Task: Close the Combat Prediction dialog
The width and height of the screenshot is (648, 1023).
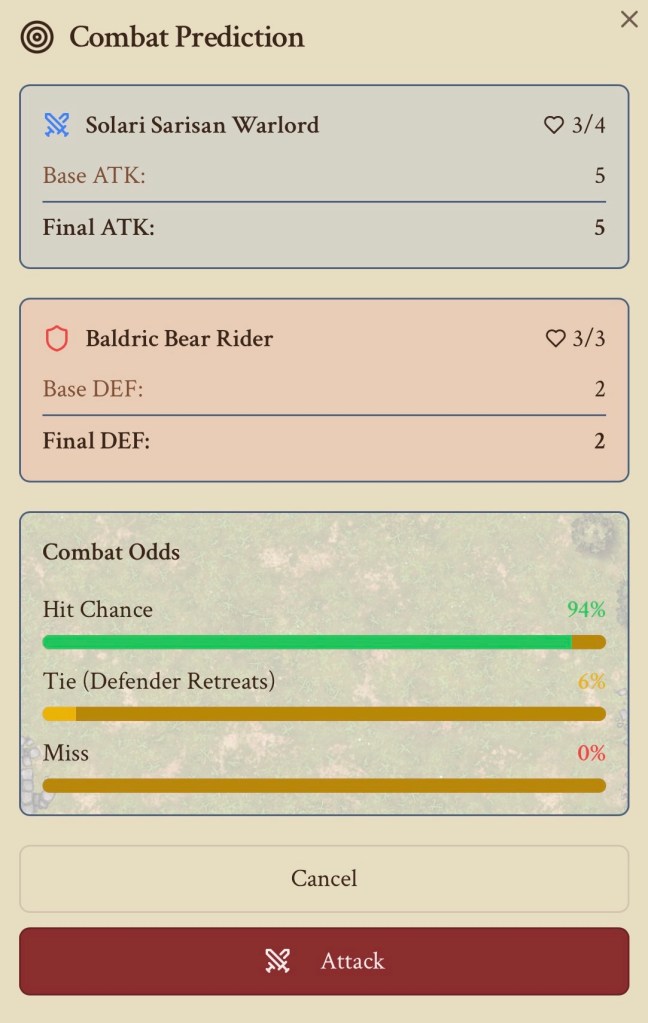Action: tap(629, 19)
